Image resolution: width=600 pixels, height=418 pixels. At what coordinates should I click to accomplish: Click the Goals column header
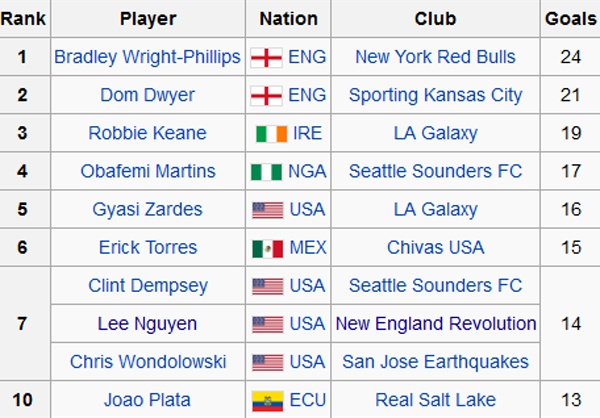point(571,19)
